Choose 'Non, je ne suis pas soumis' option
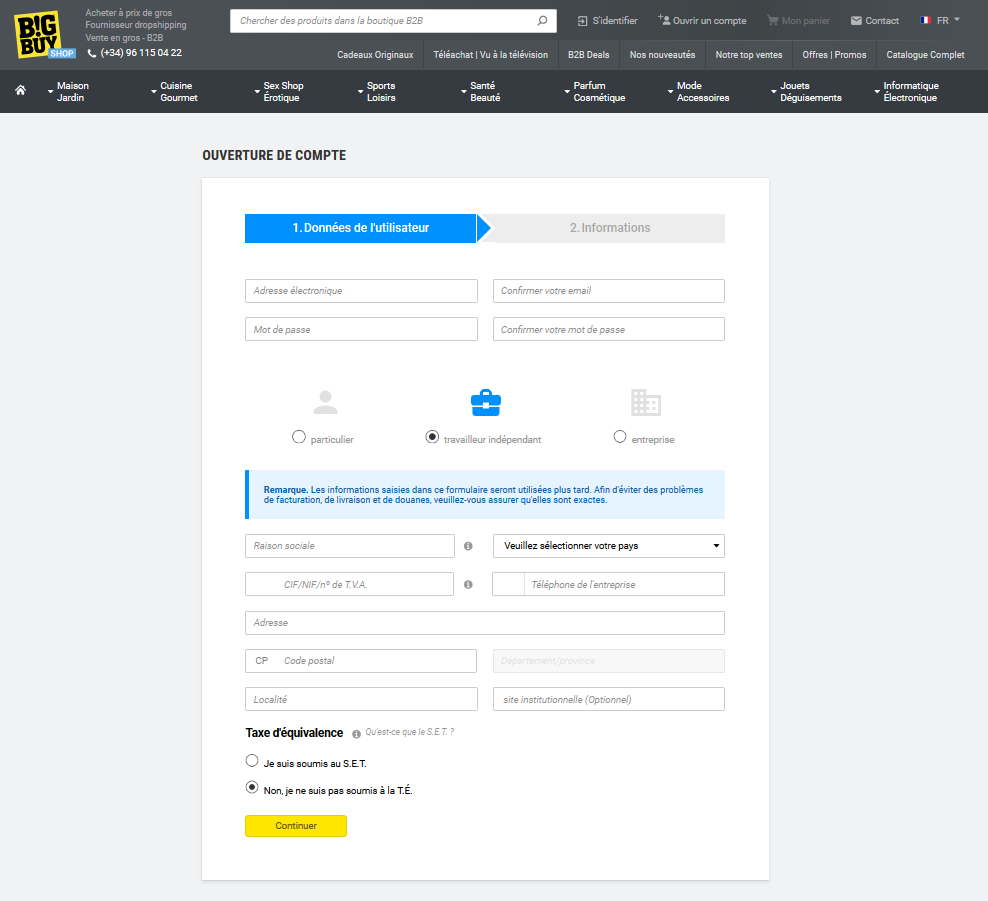This screenshot has height=901, width=988. point(252,788)
